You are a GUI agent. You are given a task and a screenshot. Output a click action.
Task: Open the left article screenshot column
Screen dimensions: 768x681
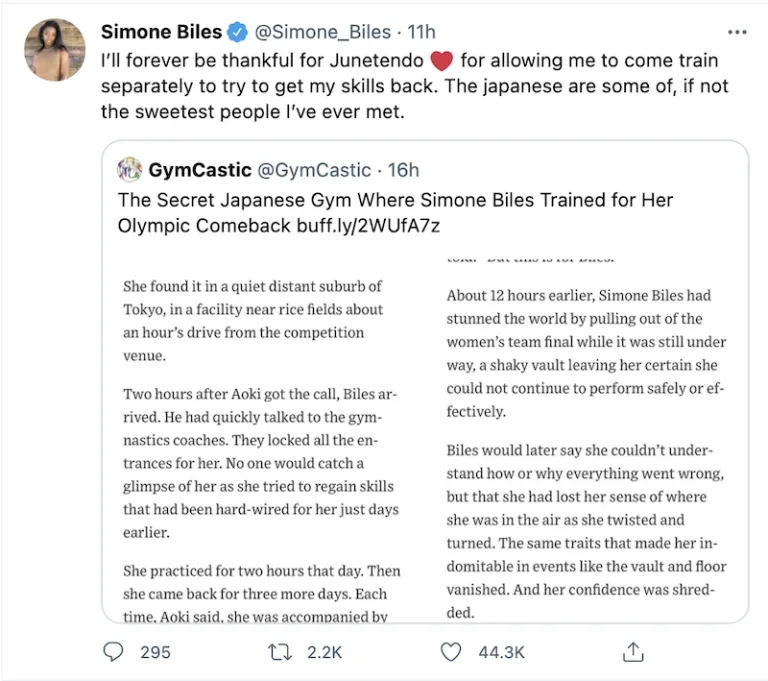262,440
